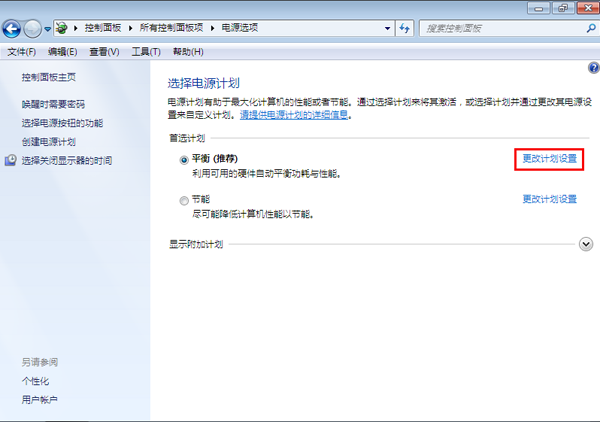600x422 pixels.
Task: Open the 文件(F) menu
Action: [21, 52]
